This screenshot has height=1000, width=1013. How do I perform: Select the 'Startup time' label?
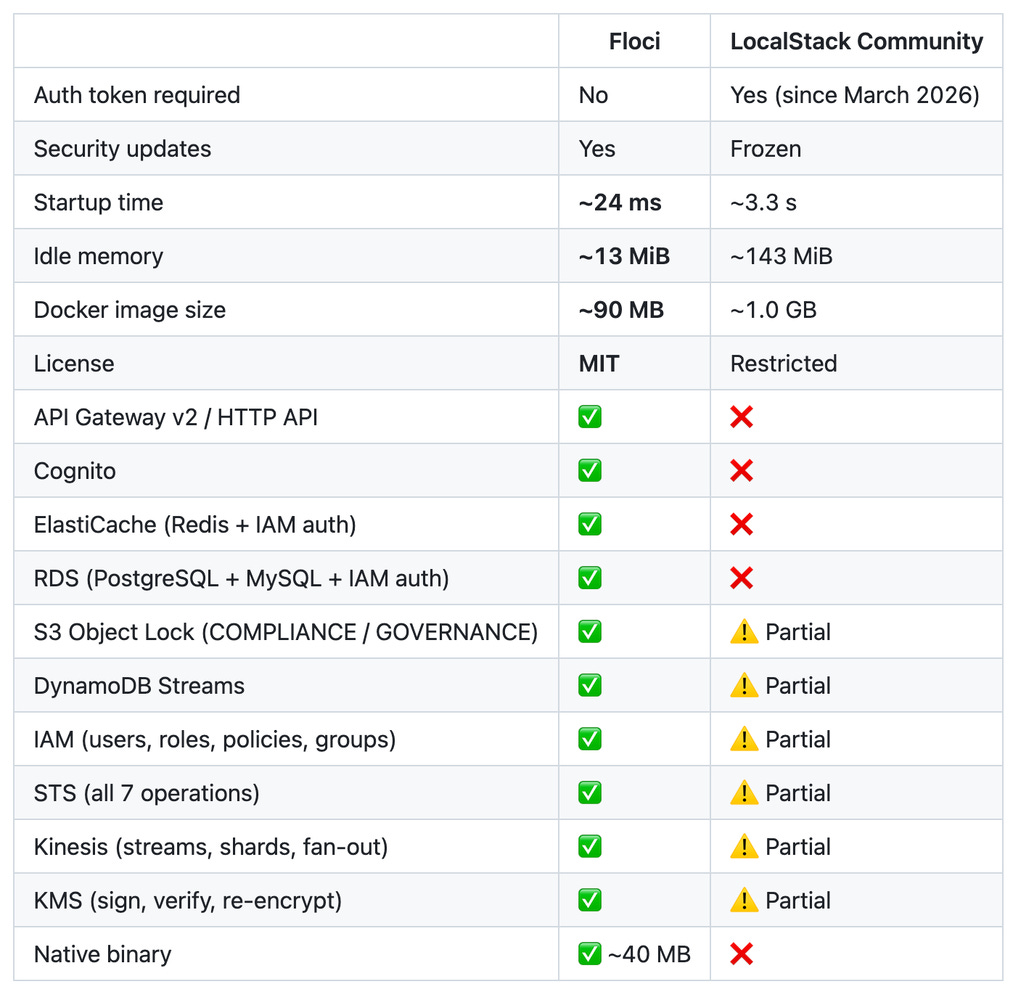[98, 202]
